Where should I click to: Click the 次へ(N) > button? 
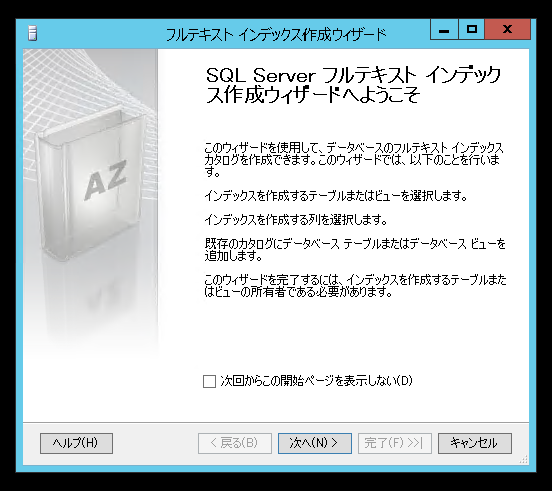(315, 443)
